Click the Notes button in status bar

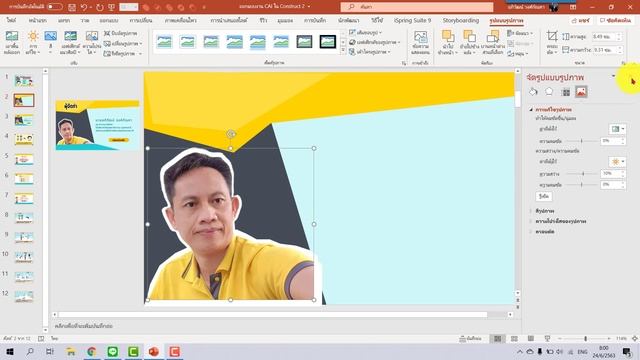471,338
